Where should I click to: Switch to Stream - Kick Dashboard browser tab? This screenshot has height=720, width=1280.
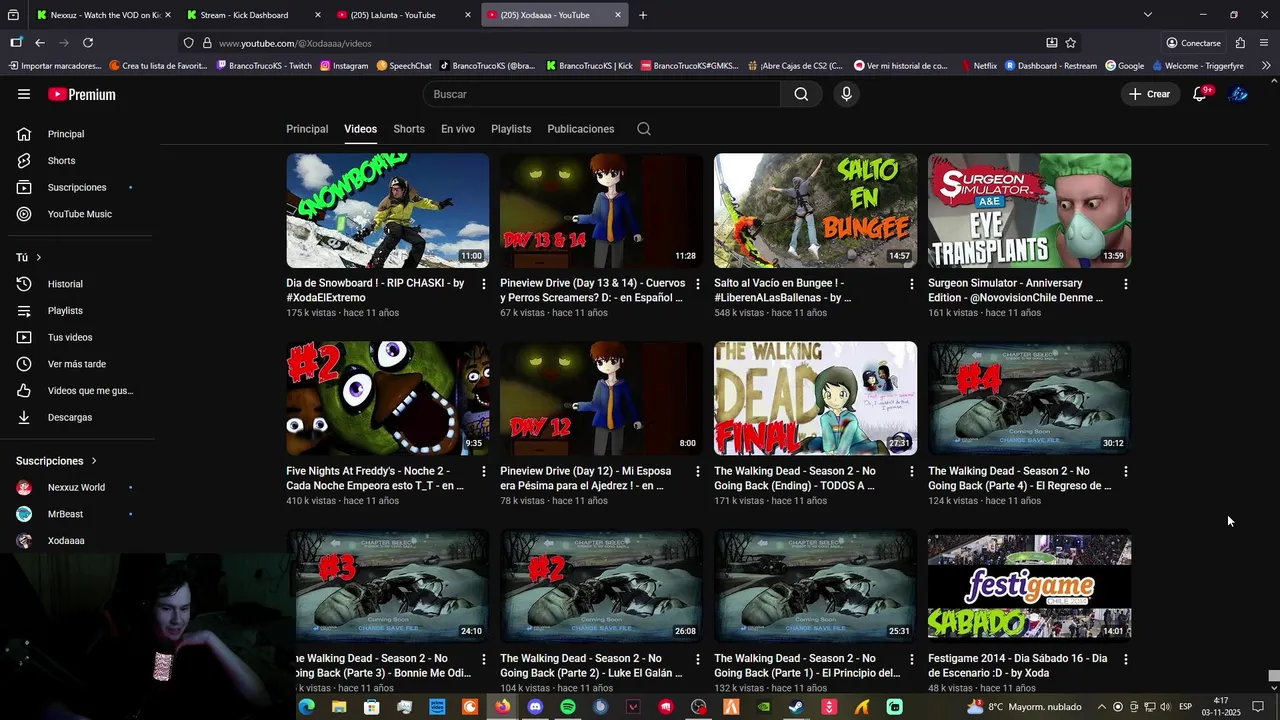[x=255, y=15]
